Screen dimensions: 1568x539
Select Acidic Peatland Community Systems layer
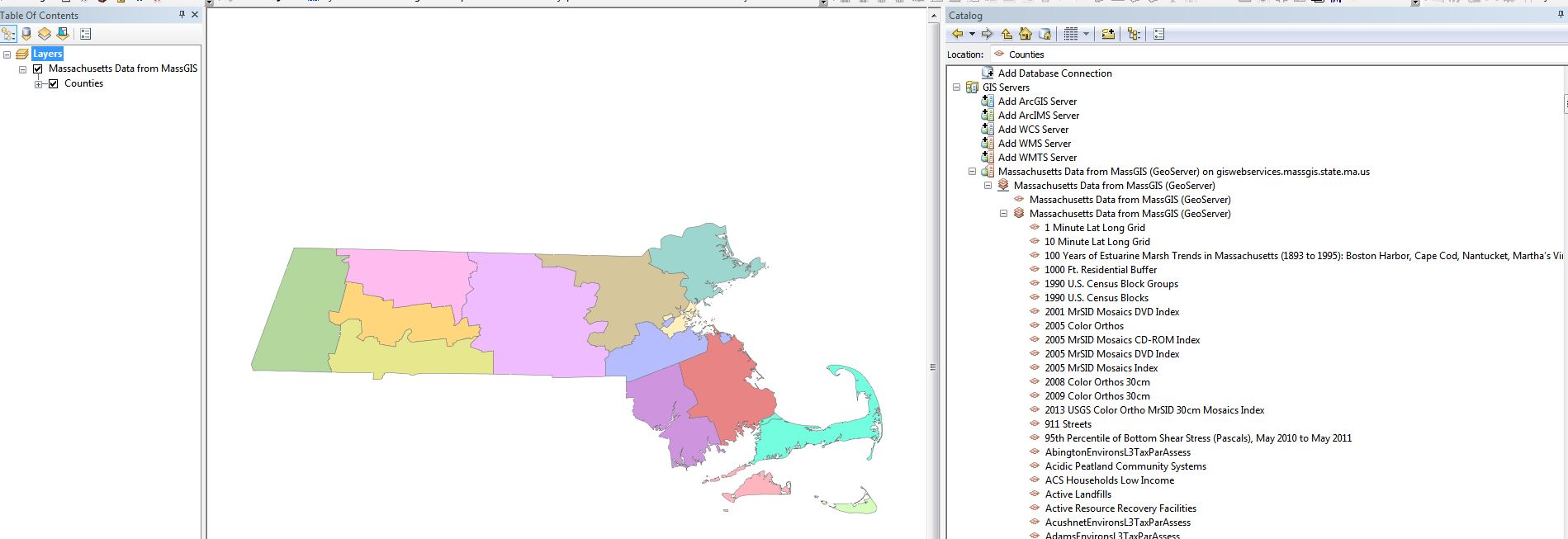pyautogui.click(x=1125, y=466)
